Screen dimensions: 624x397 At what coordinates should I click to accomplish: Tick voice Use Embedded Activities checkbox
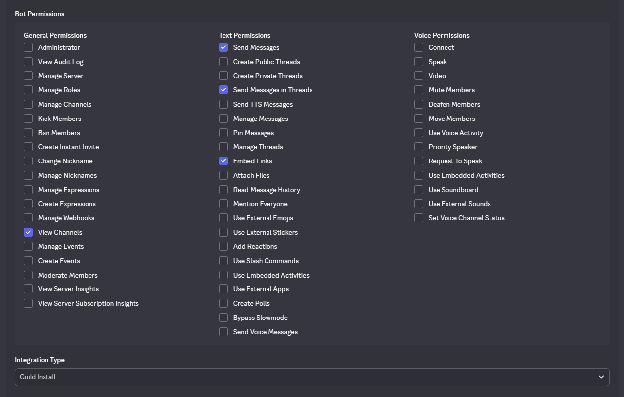click(x=418, y=175)
